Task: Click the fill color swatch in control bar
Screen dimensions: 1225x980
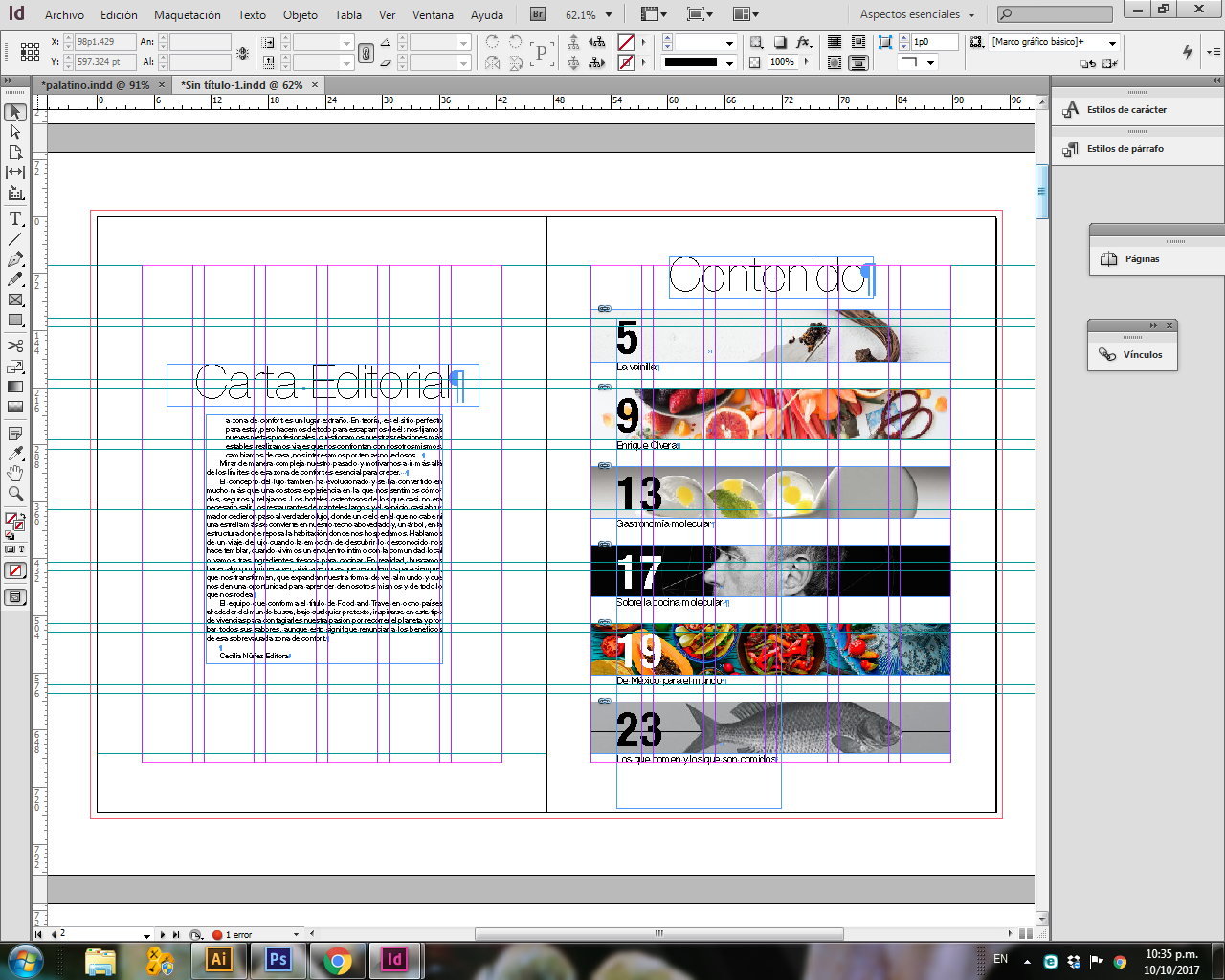Action: tap(626, 43)
